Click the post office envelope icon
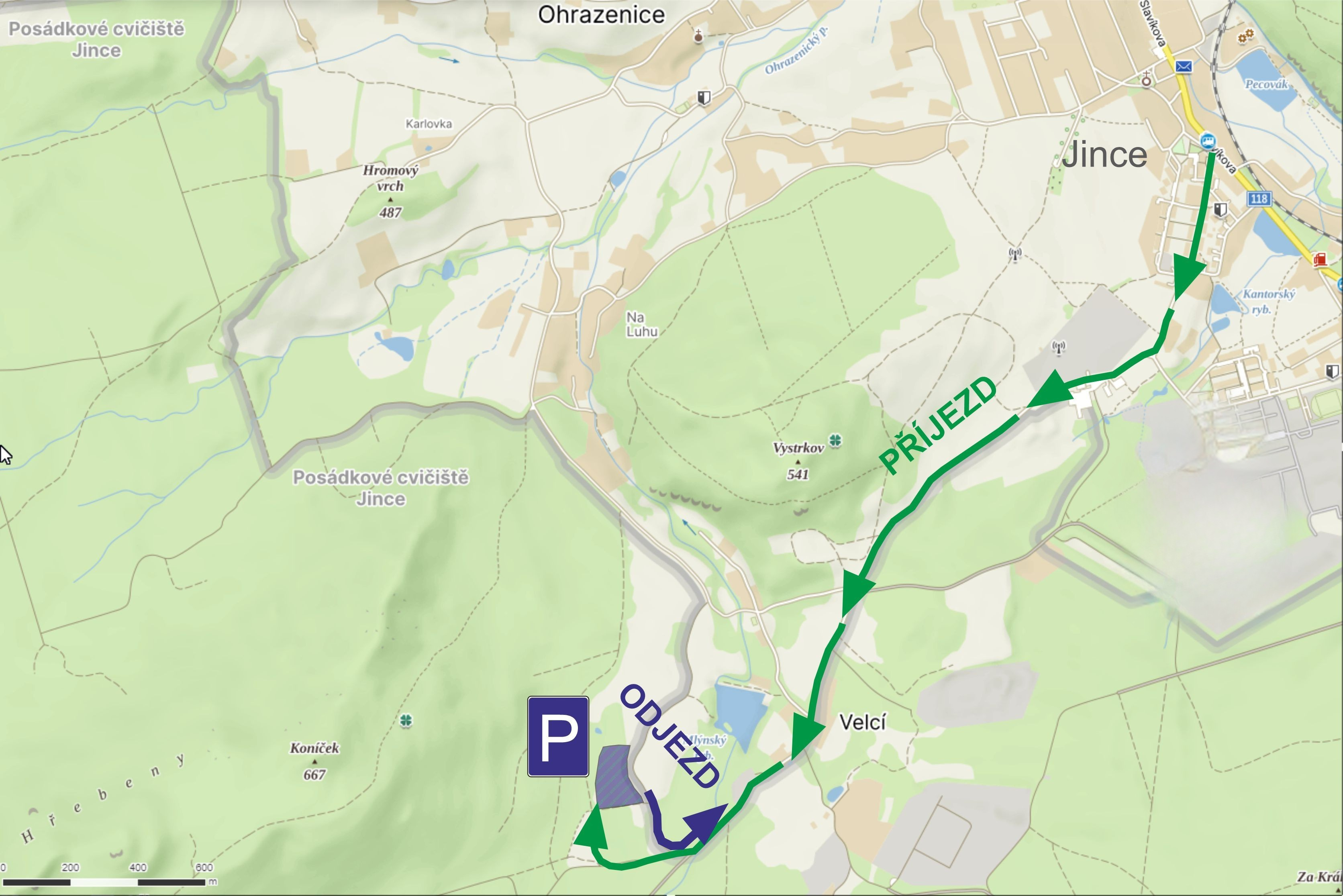 pos(1184,67)
